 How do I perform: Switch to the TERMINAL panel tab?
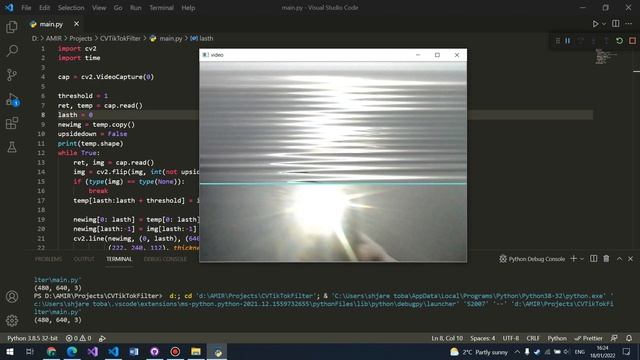[x=119, y=259]
